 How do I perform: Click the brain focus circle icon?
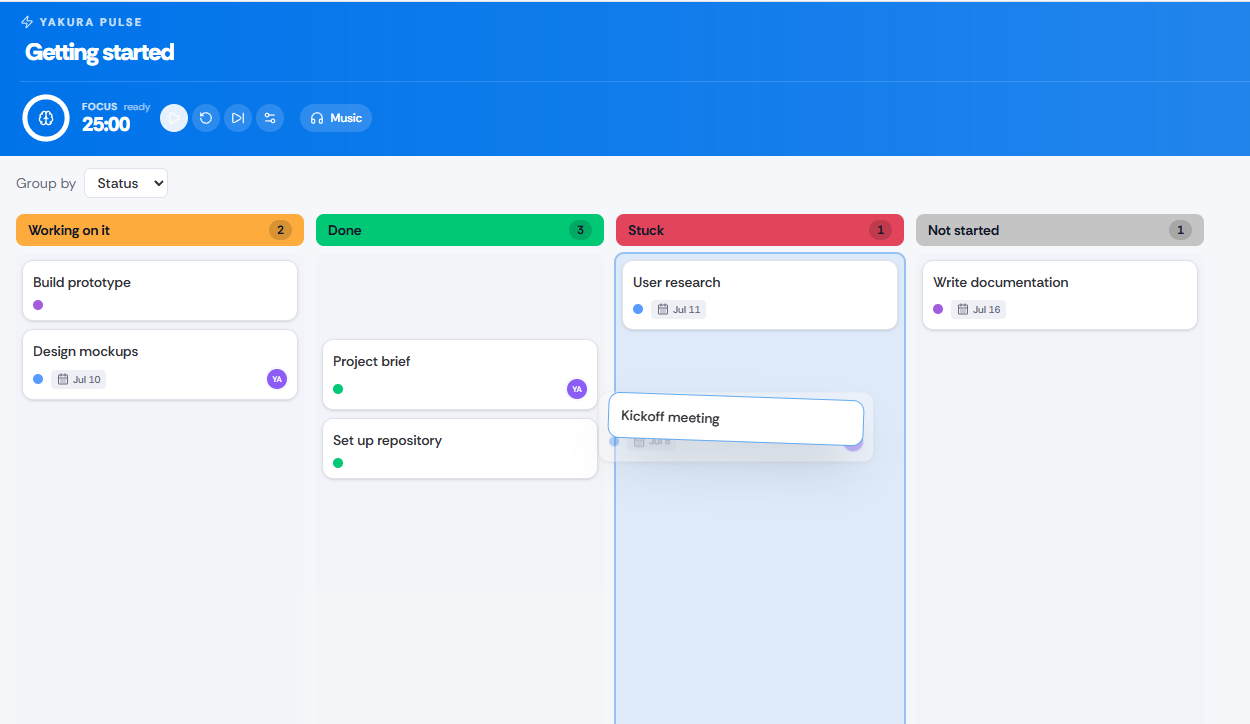click(x=46, y=118)
